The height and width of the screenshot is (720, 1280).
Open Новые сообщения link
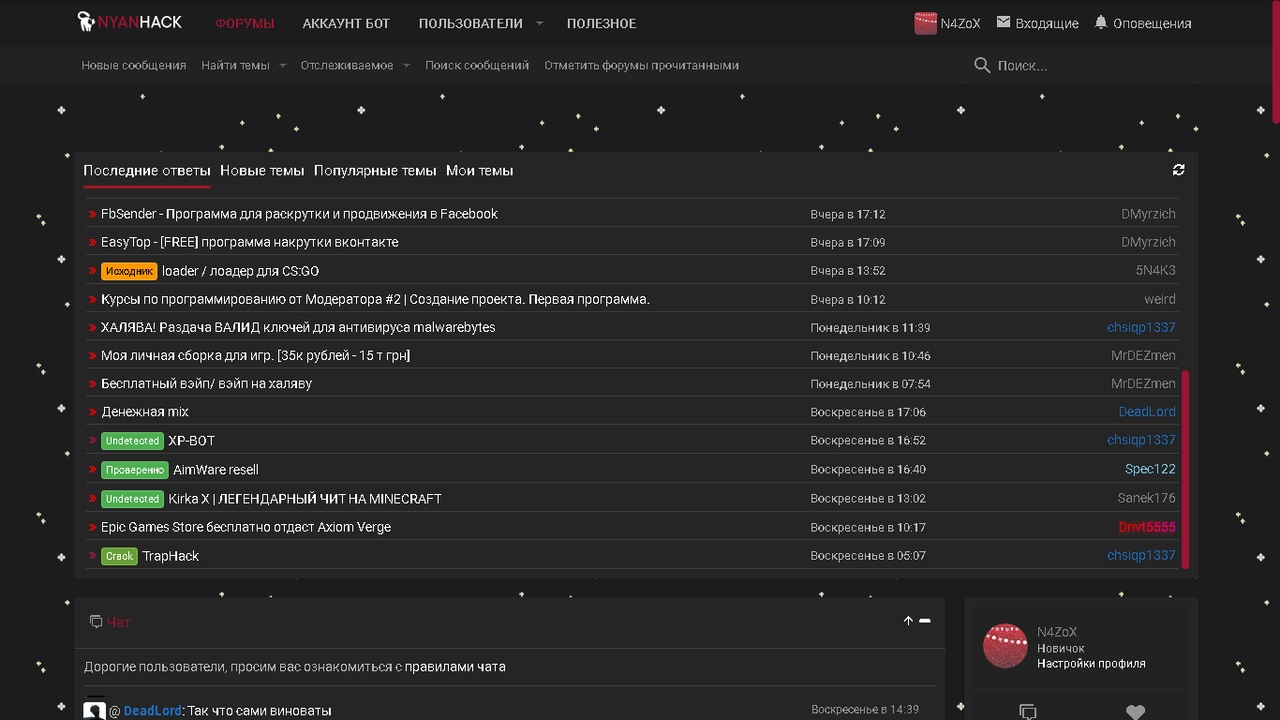click(x=134, y=65)
